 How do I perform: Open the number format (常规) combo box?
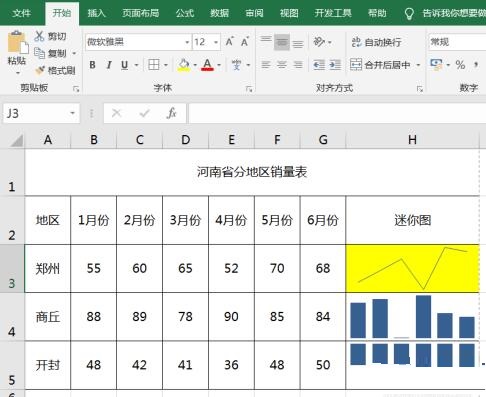coord(457,42)
